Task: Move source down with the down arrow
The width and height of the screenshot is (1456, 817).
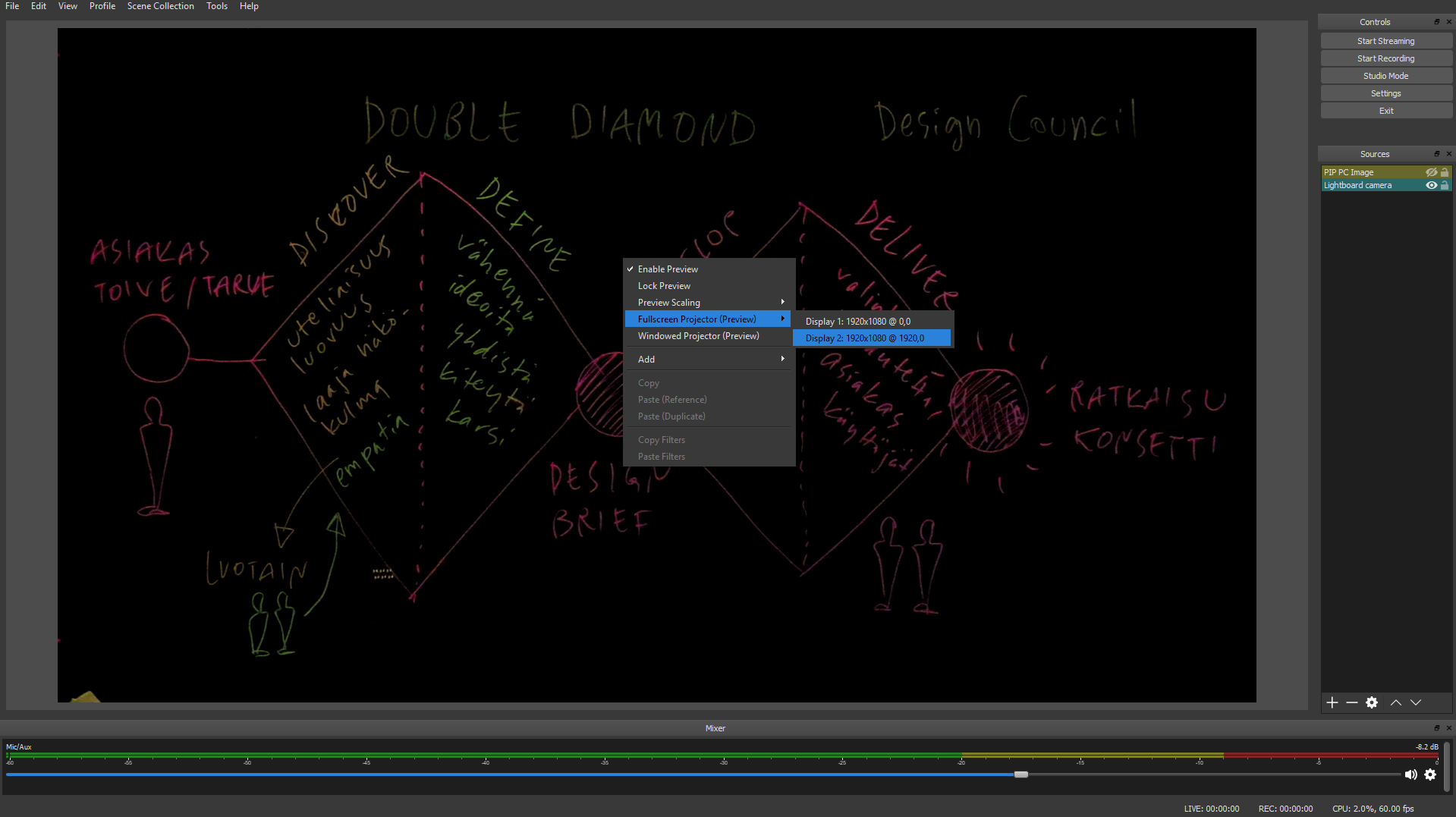Action: (x=1416, y=702)
